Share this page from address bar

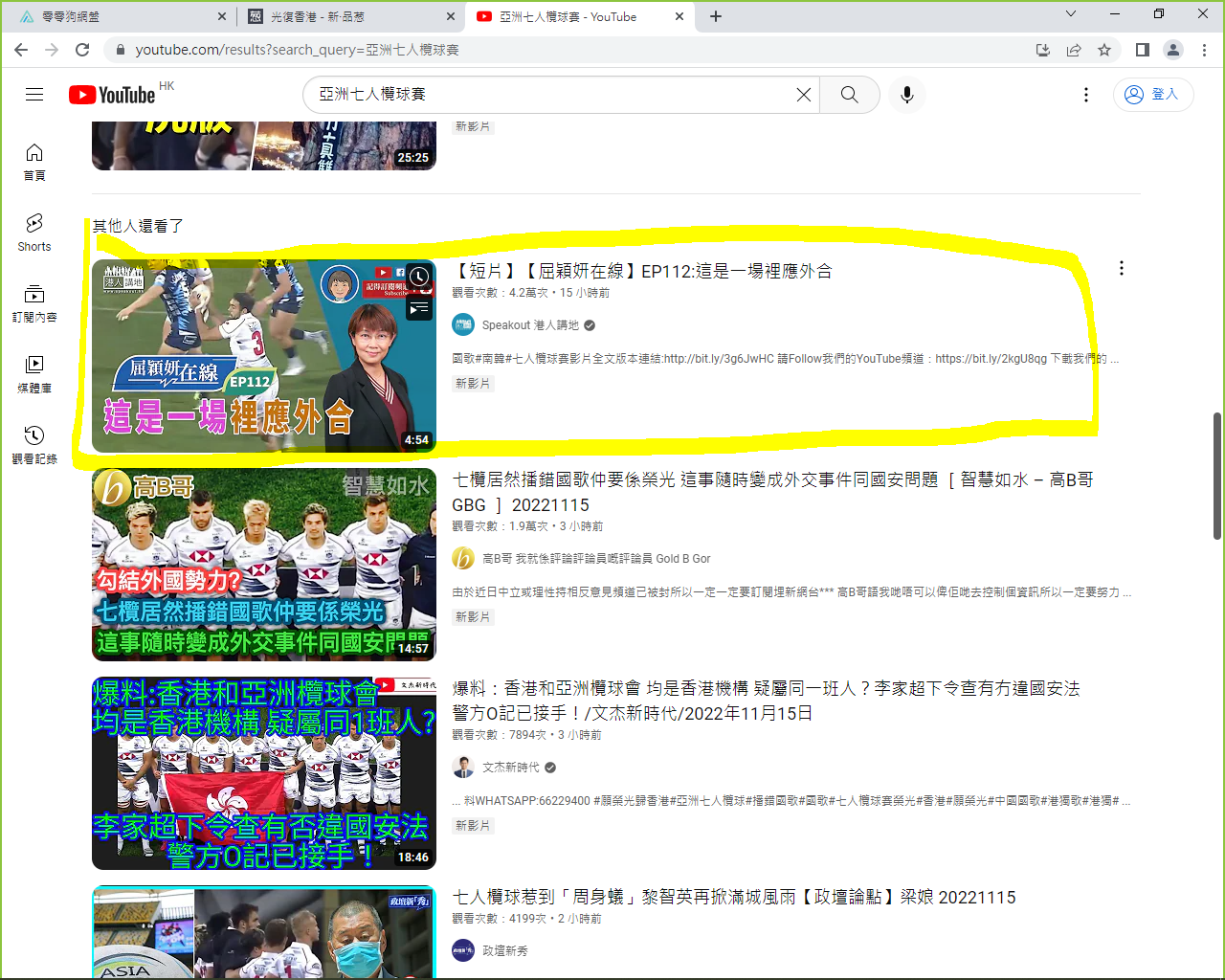(1074, 50)
